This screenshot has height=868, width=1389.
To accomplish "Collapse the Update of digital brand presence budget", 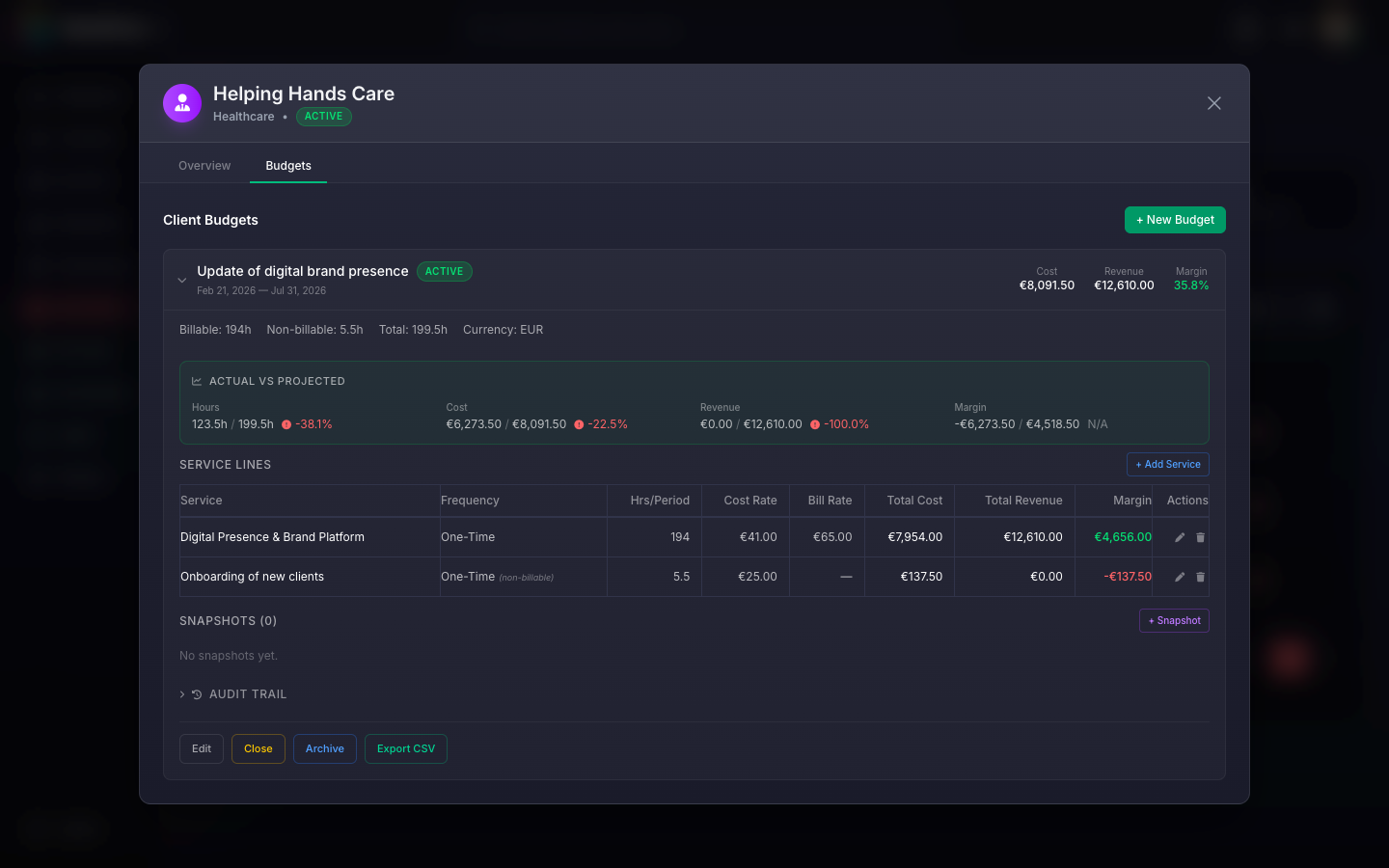I will 181,280.
